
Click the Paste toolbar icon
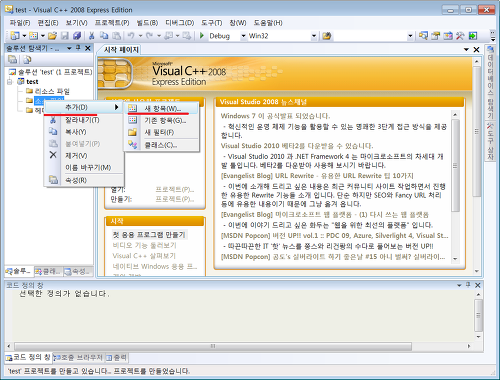116,36
